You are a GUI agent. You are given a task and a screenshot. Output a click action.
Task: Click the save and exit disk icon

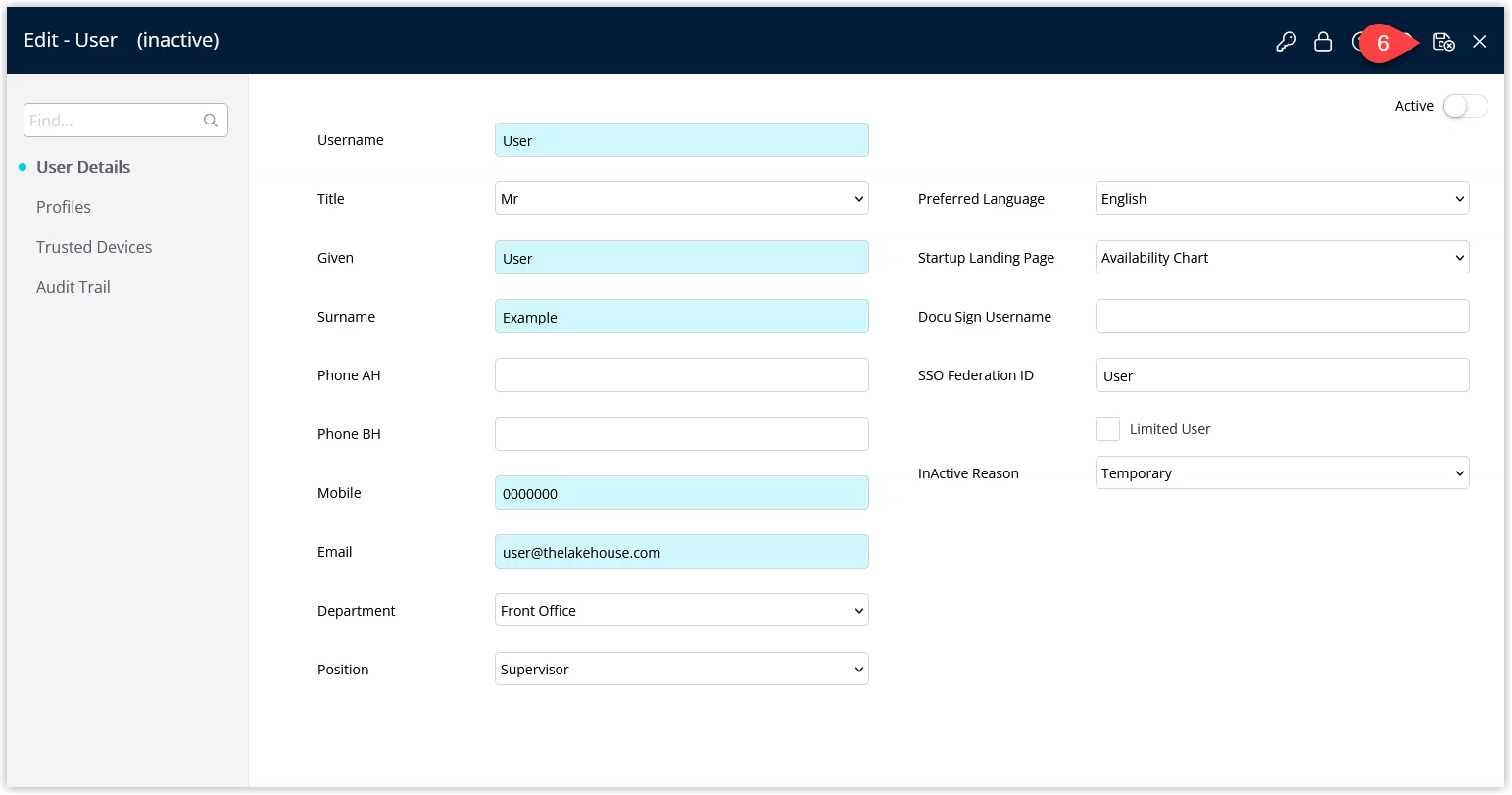pyautogui.click(x=1443, y=42)
